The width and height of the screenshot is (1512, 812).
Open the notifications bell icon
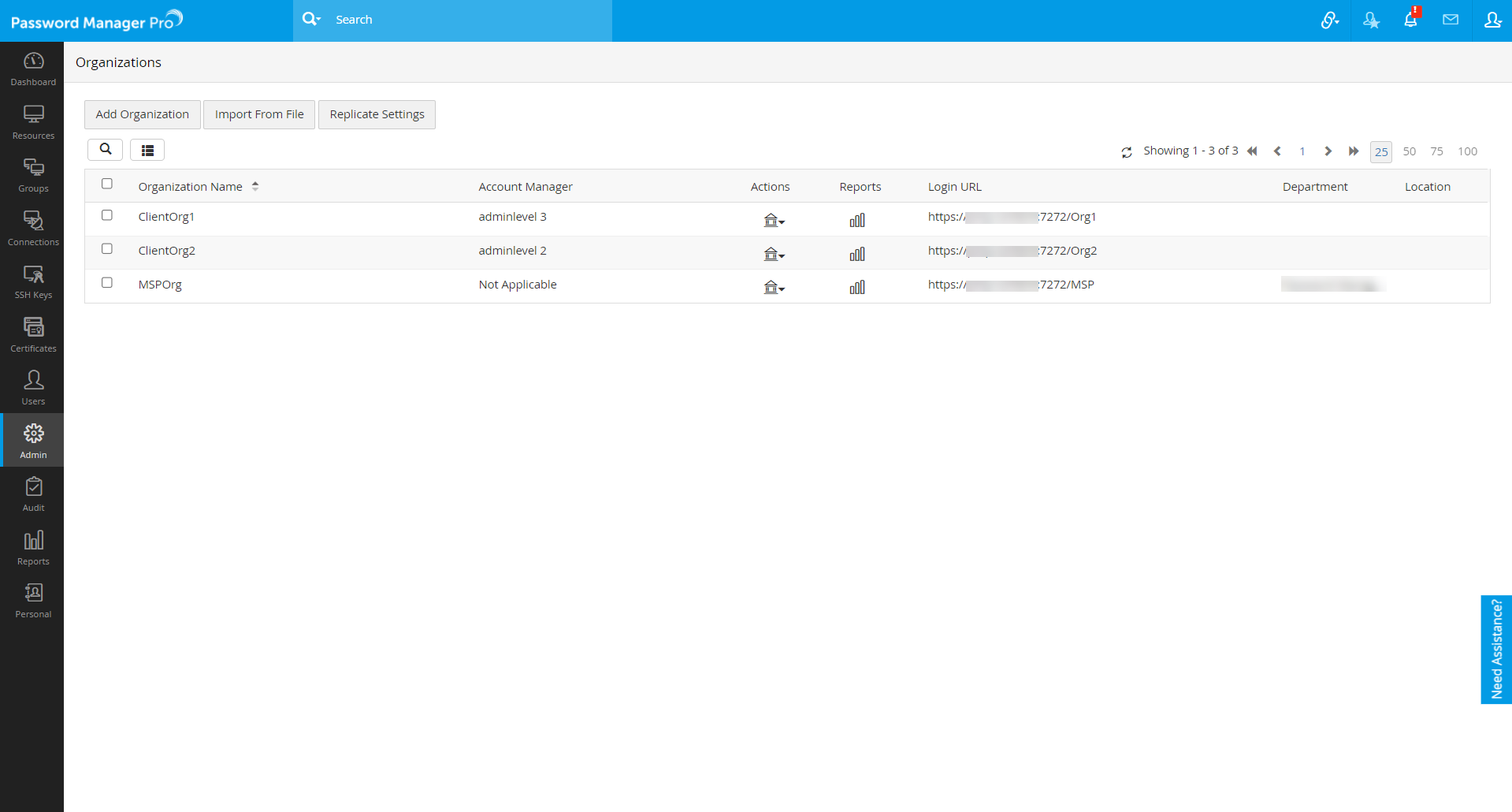pos(1410,20)
